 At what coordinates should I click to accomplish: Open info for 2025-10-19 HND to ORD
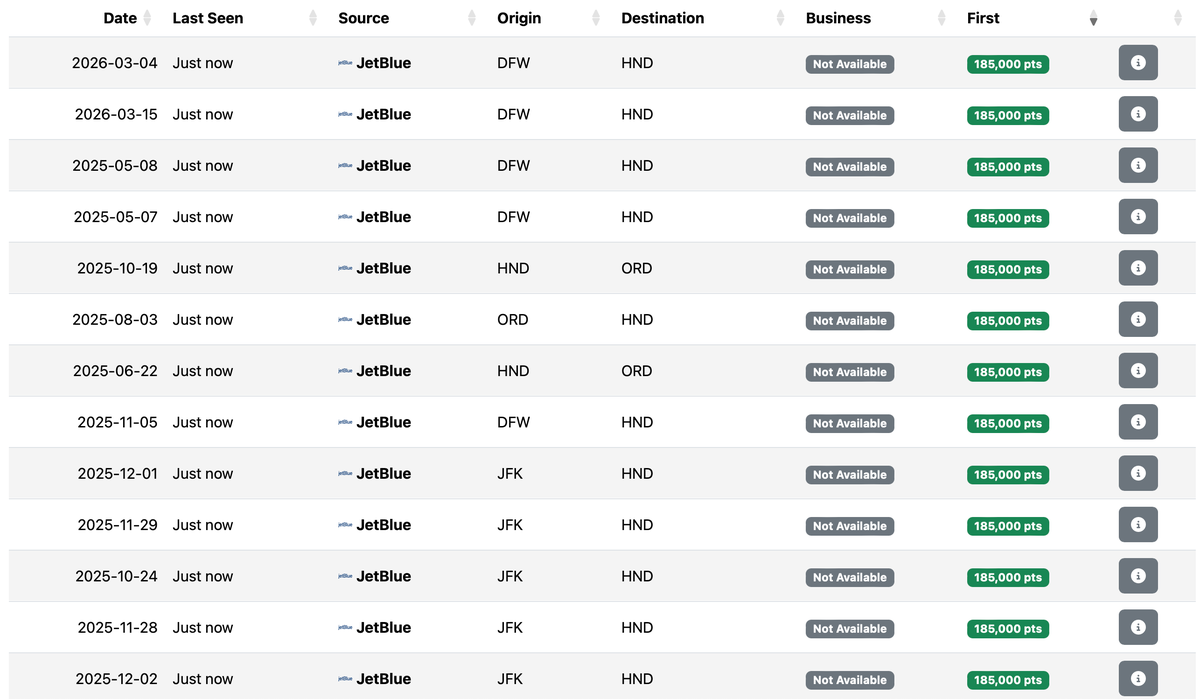[1137, 268]
